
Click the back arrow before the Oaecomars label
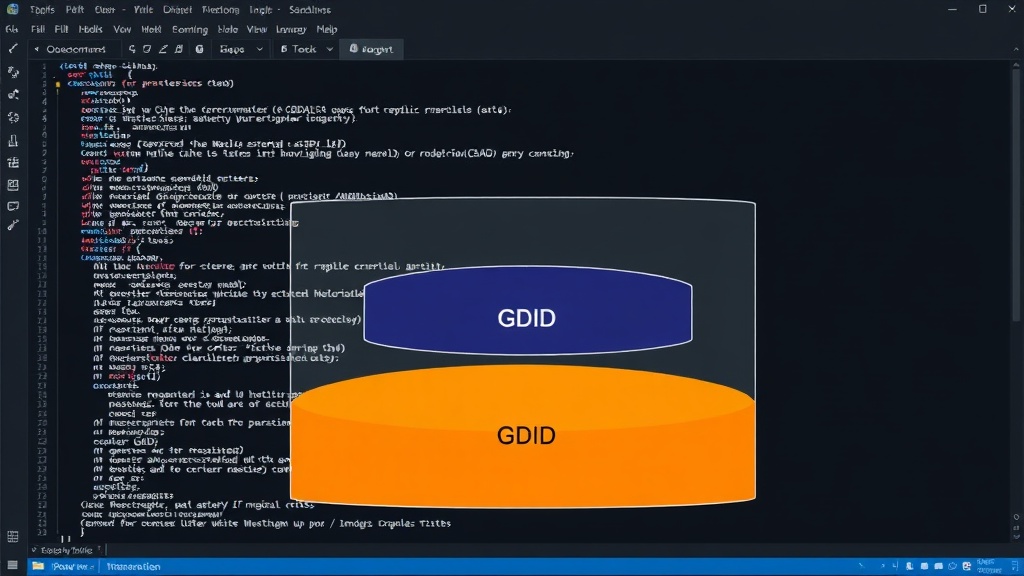pos(37,49)
